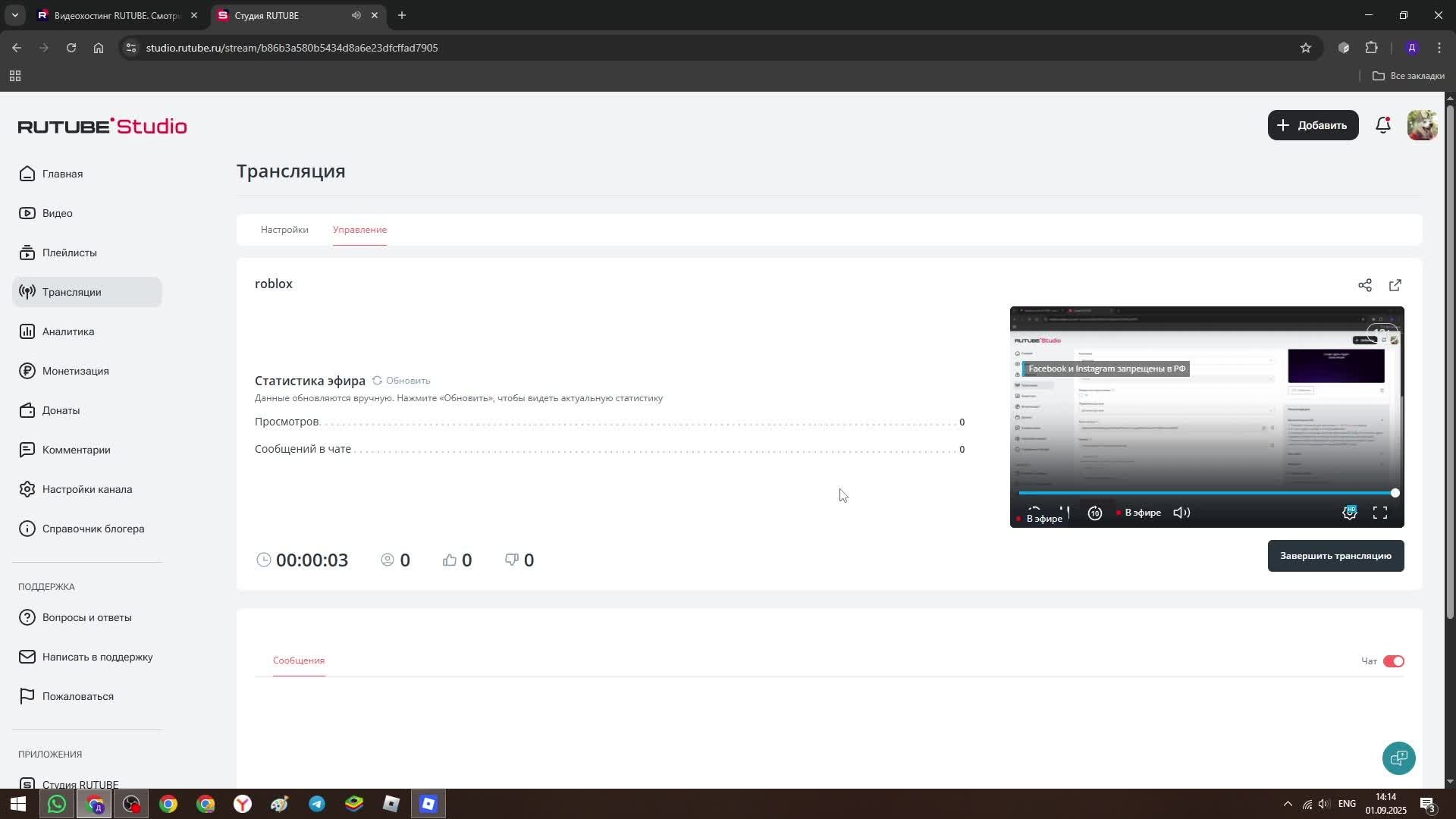Enter fullscreen in the stream player
Screen dimensions: 1456x819
tap(1379, 513)
